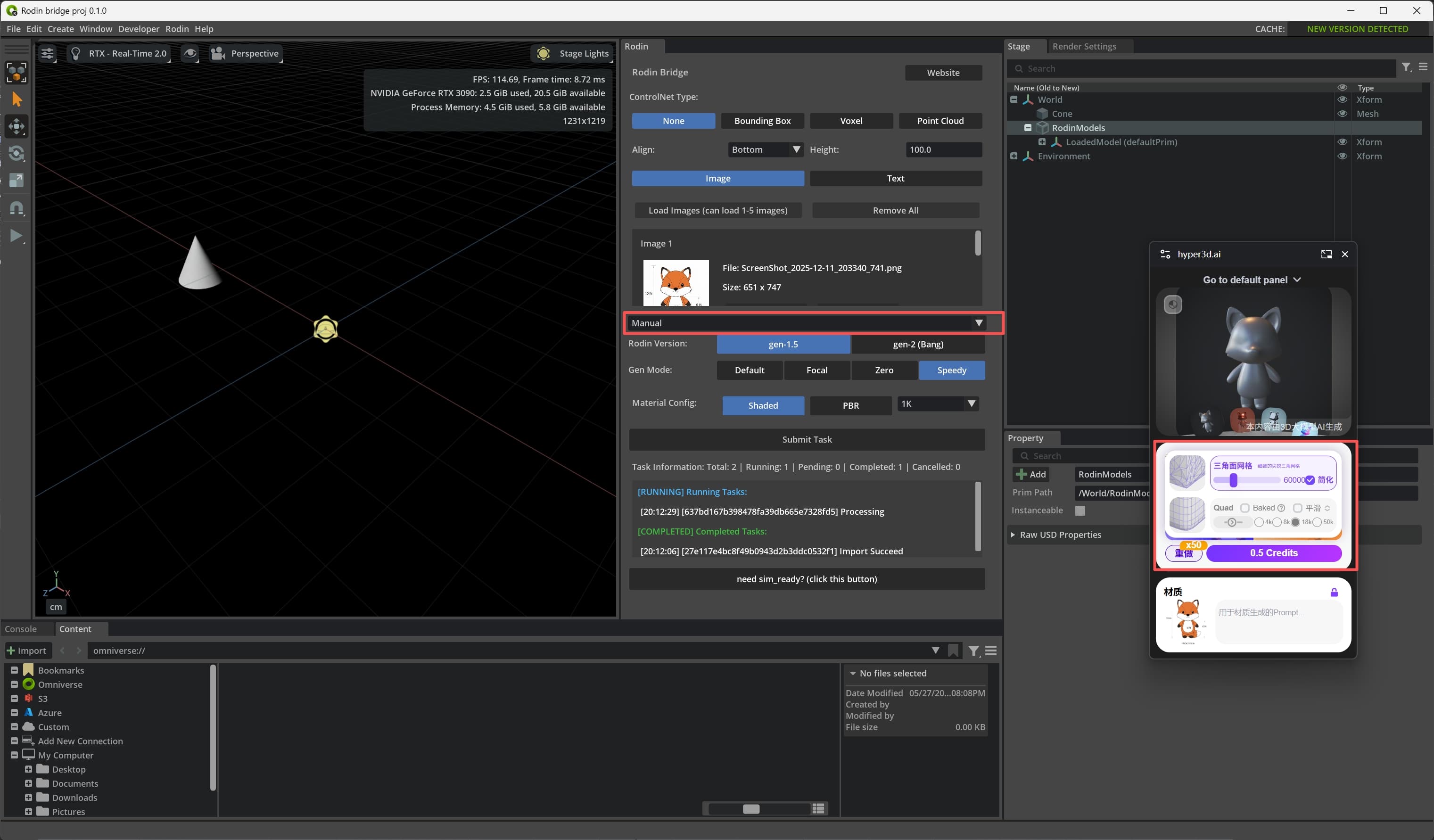
Task: Expand the Environment tree node
Action: pyautogui.click(x=1014, y=156)
